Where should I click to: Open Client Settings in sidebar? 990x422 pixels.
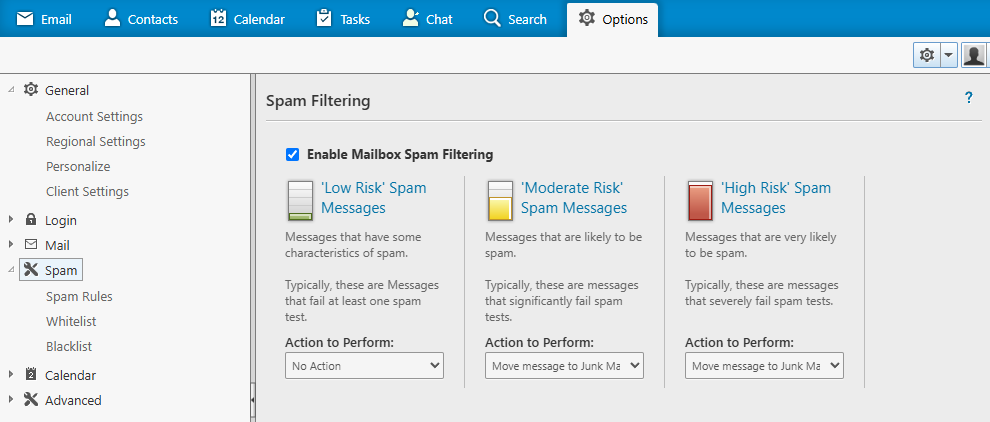[87, 191]
